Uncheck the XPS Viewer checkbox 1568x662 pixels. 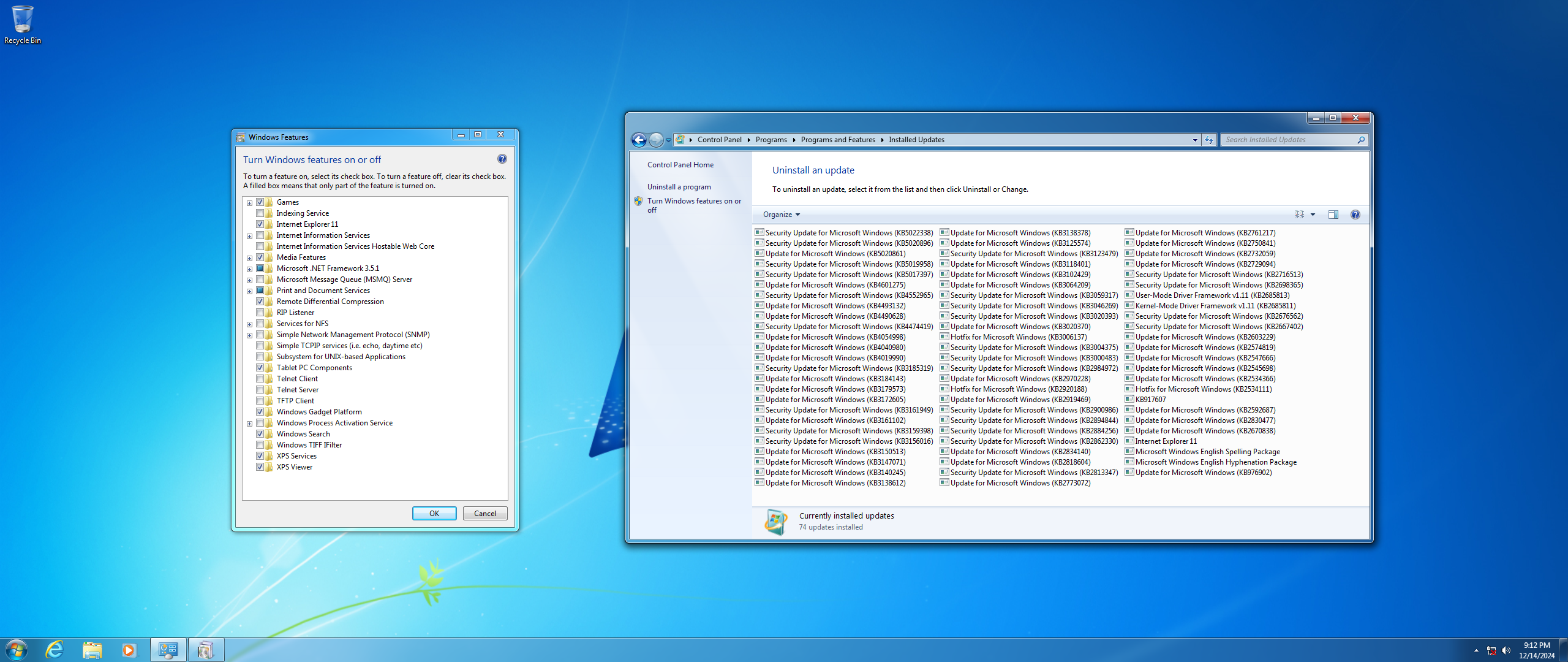coord(260,467)
